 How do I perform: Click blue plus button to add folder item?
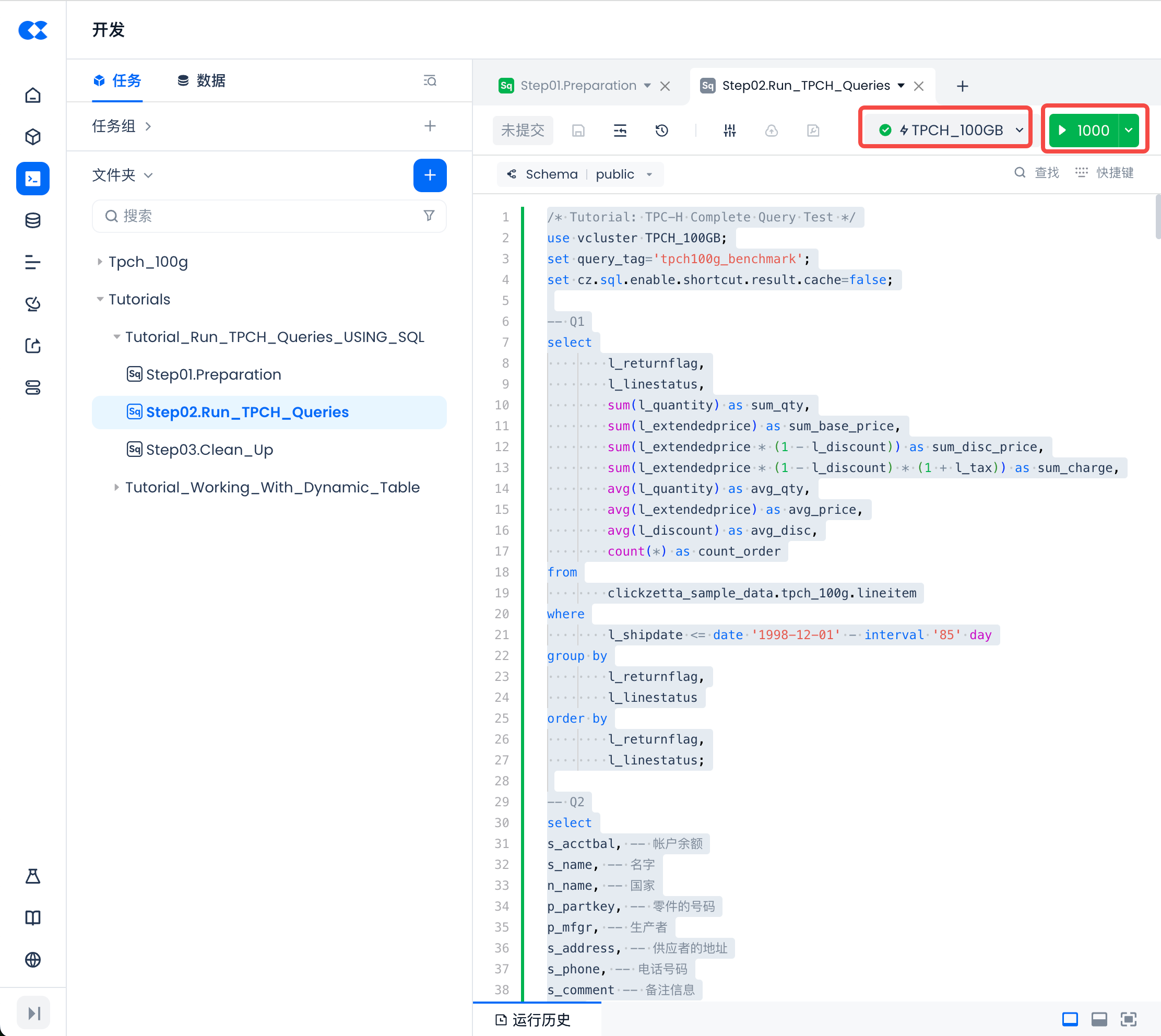pos(430,175)
